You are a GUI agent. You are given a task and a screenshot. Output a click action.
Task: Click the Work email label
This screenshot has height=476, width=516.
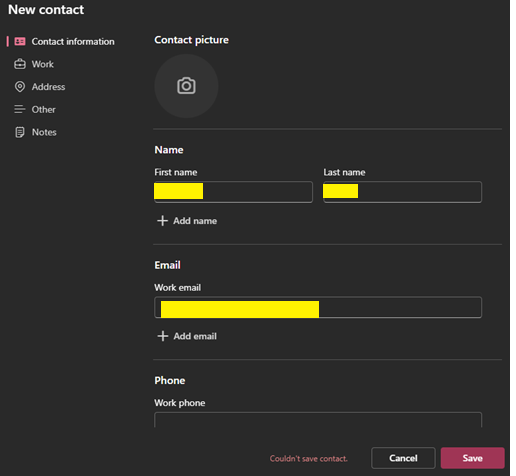[x=178, y=288]
